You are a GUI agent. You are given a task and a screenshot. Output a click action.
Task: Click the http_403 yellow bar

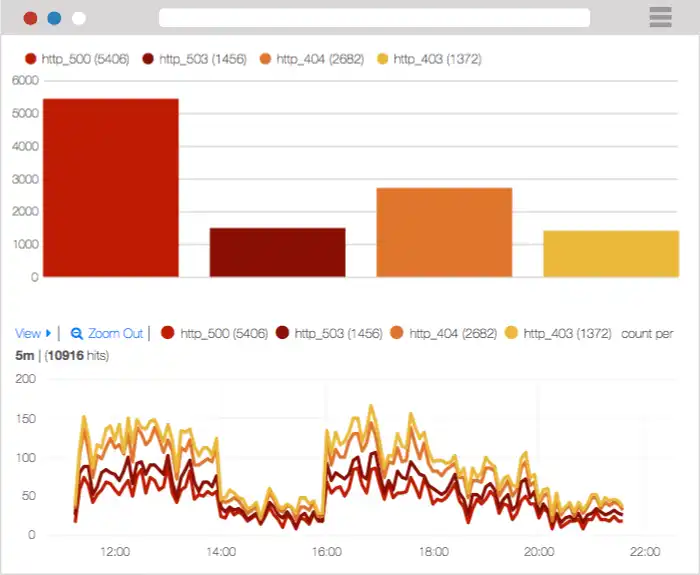[611, 254]
